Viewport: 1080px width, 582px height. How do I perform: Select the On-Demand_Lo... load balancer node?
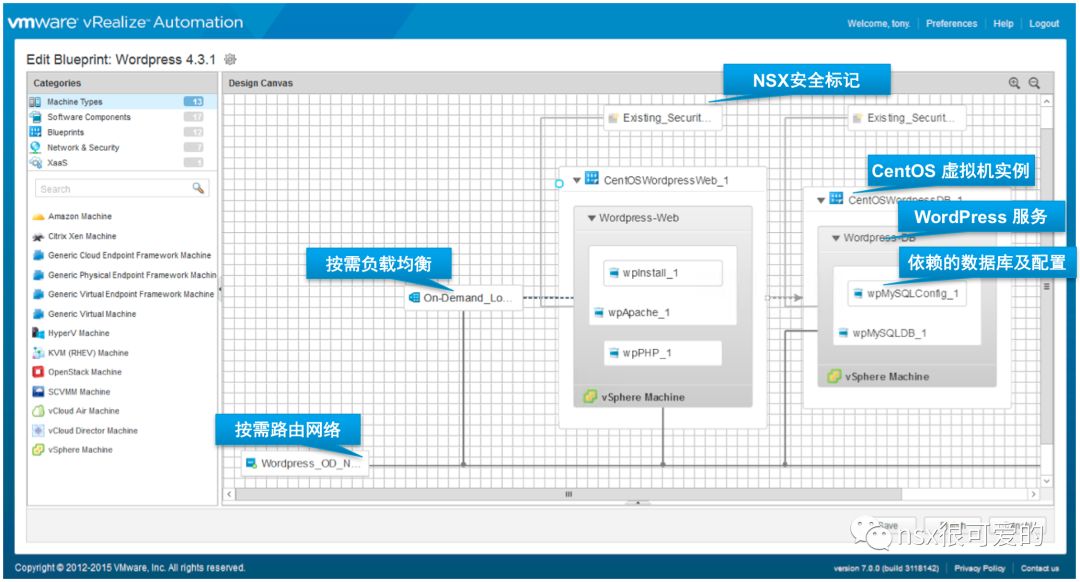[463, 298]
